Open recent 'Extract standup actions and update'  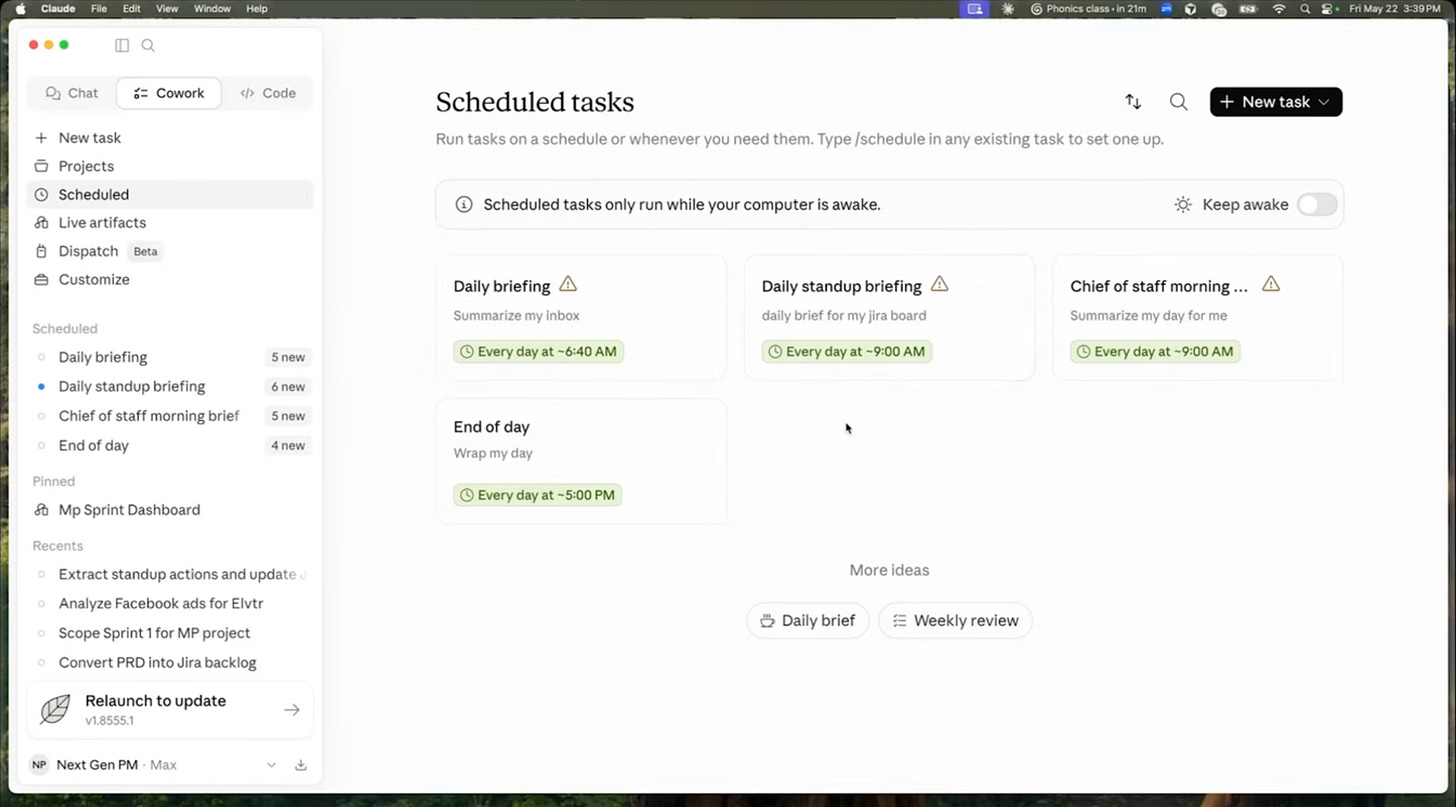click(170, 575)
